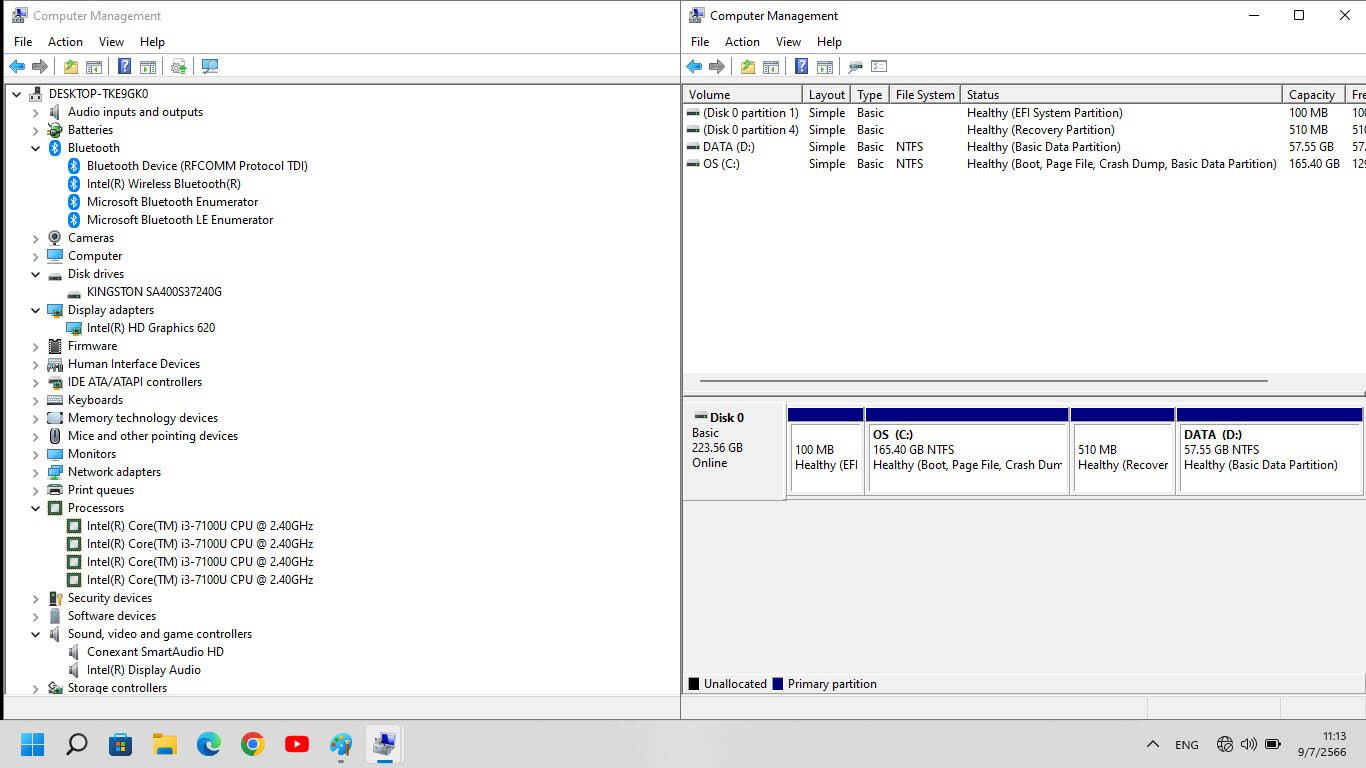Collapse the Processors category
The height and width of the screenshot is (768, 1366).
pyautogui.click(x=36, y=508)
